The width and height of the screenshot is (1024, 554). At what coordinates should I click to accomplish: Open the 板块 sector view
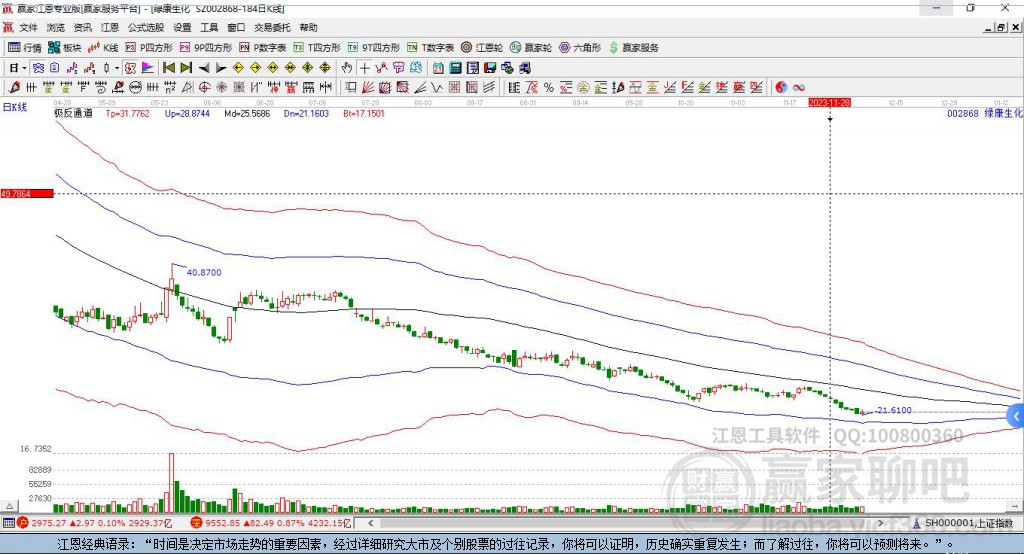coord(64,48)
